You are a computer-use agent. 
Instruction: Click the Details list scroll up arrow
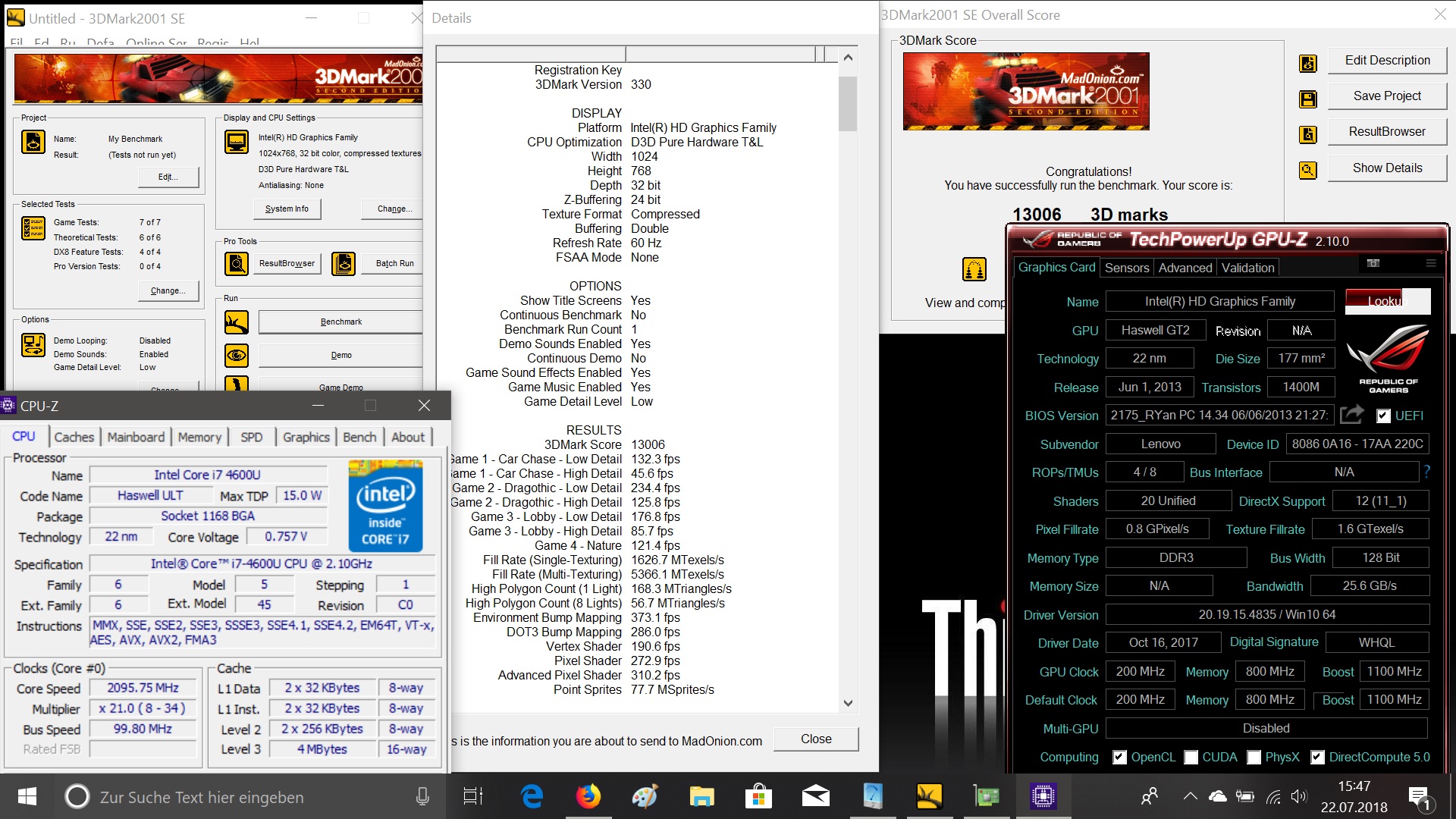(x=848, y=58)
